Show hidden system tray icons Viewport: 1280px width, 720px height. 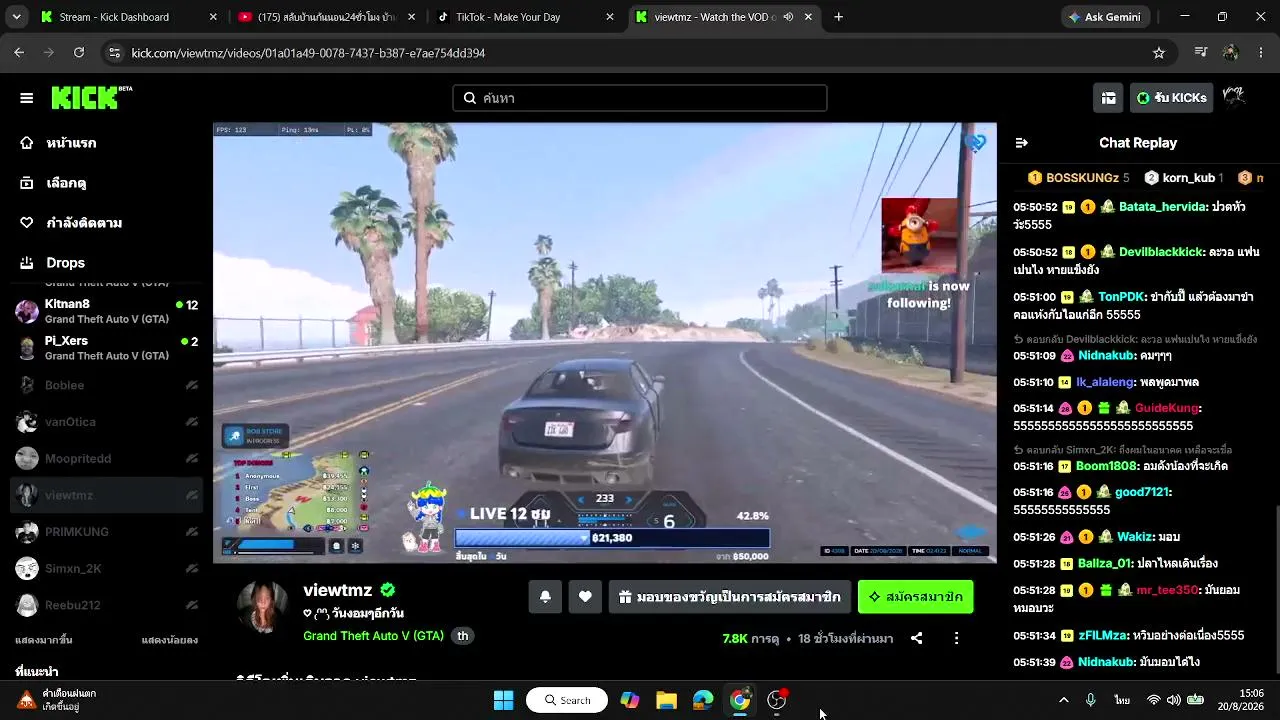1063,700
